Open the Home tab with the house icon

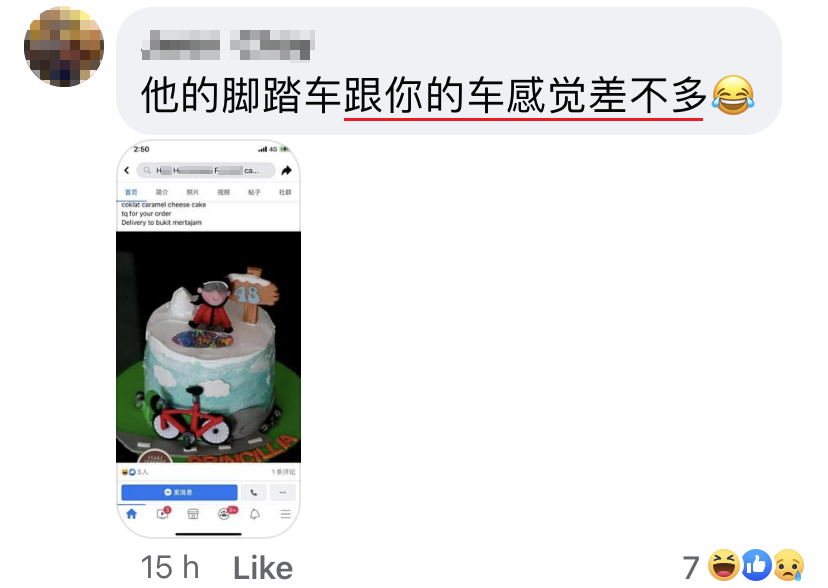[131, 514]
